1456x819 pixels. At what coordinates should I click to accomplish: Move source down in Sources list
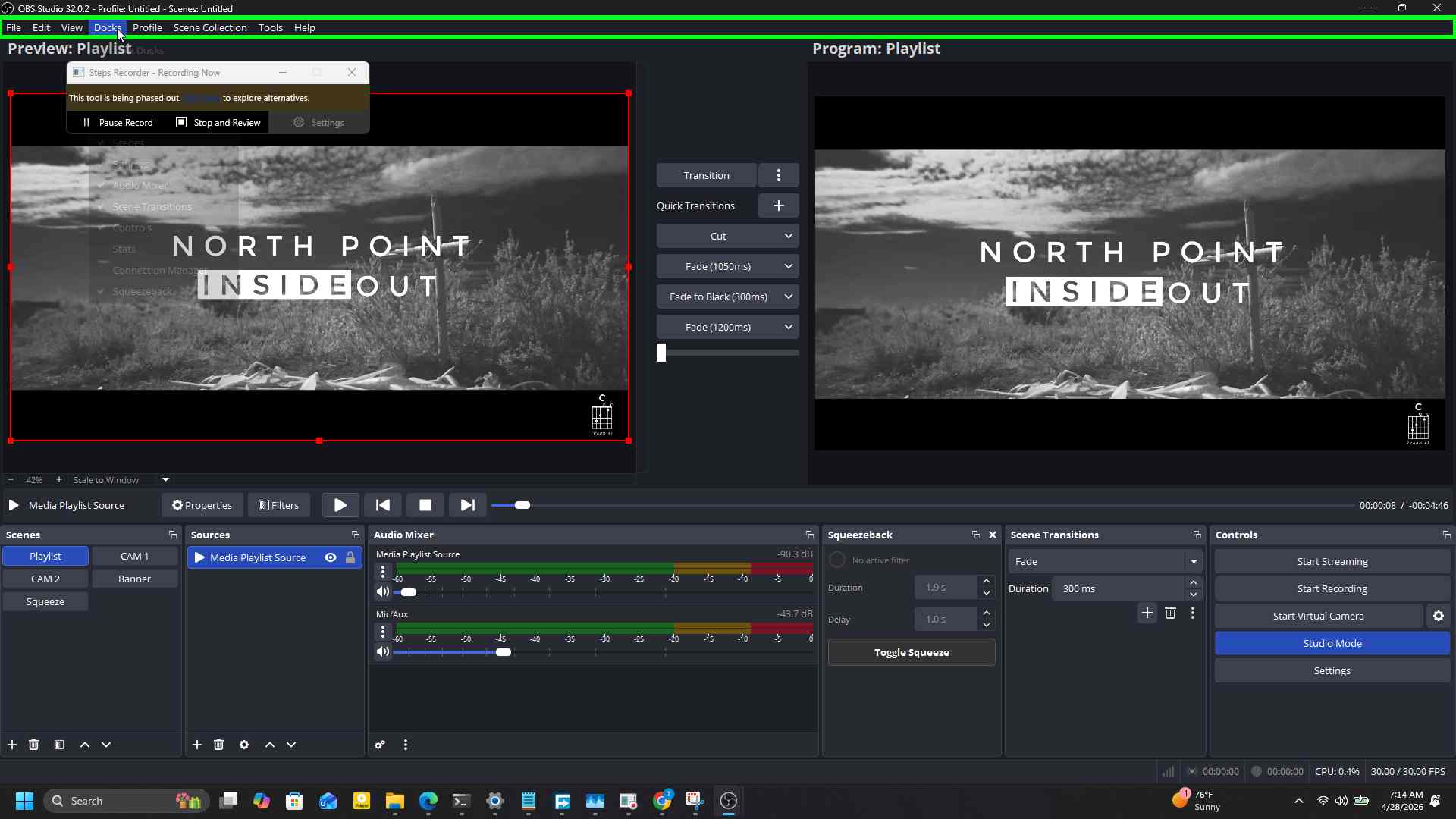pos(291,745)
